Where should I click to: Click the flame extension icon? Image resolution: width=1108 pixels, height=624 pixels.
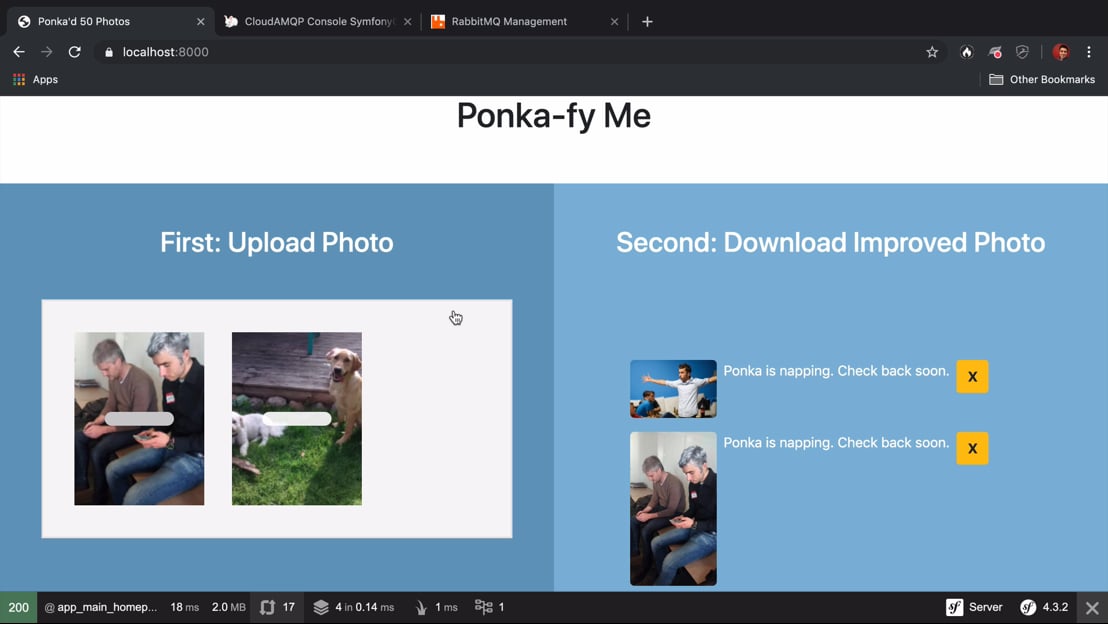pos(966,52)
